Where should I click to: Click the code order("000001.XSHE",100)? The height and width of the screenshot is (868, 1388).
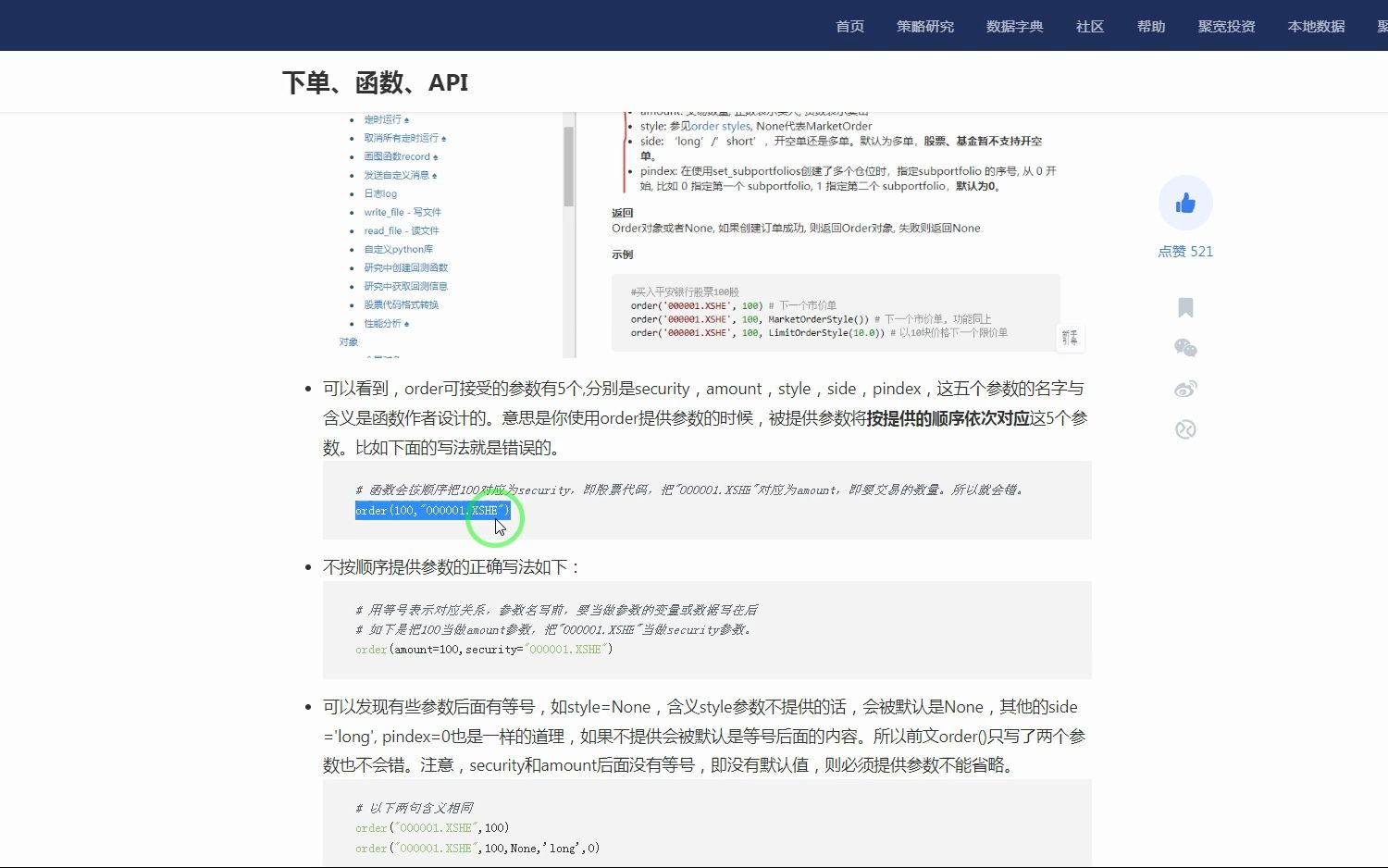[432, 828]
